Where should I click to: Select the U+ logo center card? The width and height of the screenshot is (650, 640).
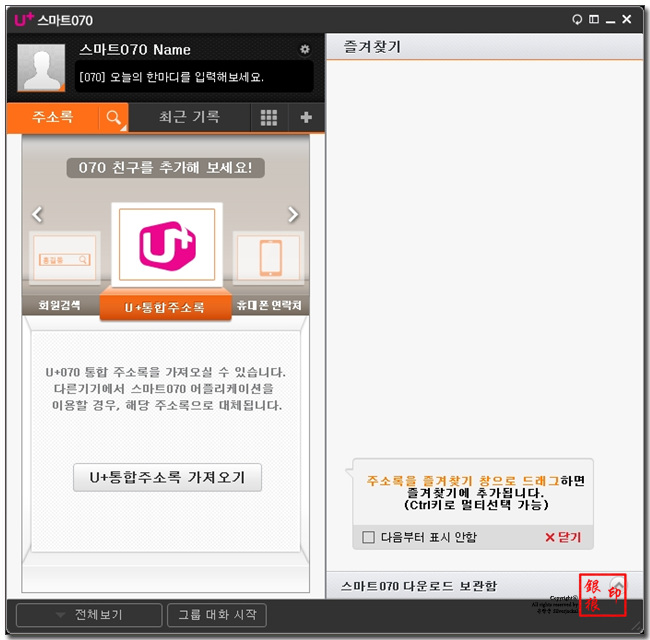click(x=167, y=245)
